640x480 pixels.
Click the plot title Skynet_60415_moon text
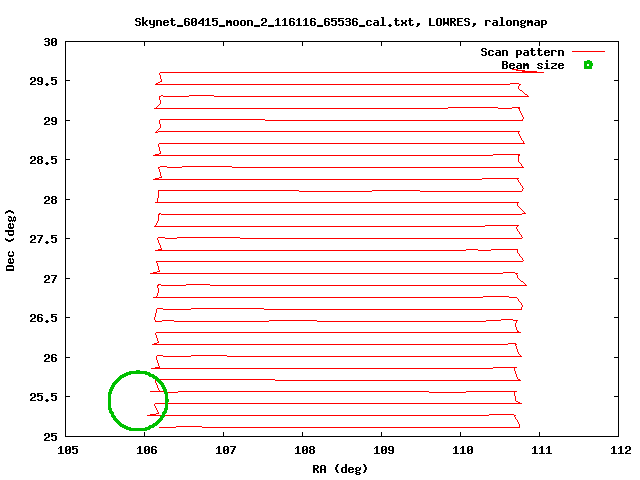[341, 22]
